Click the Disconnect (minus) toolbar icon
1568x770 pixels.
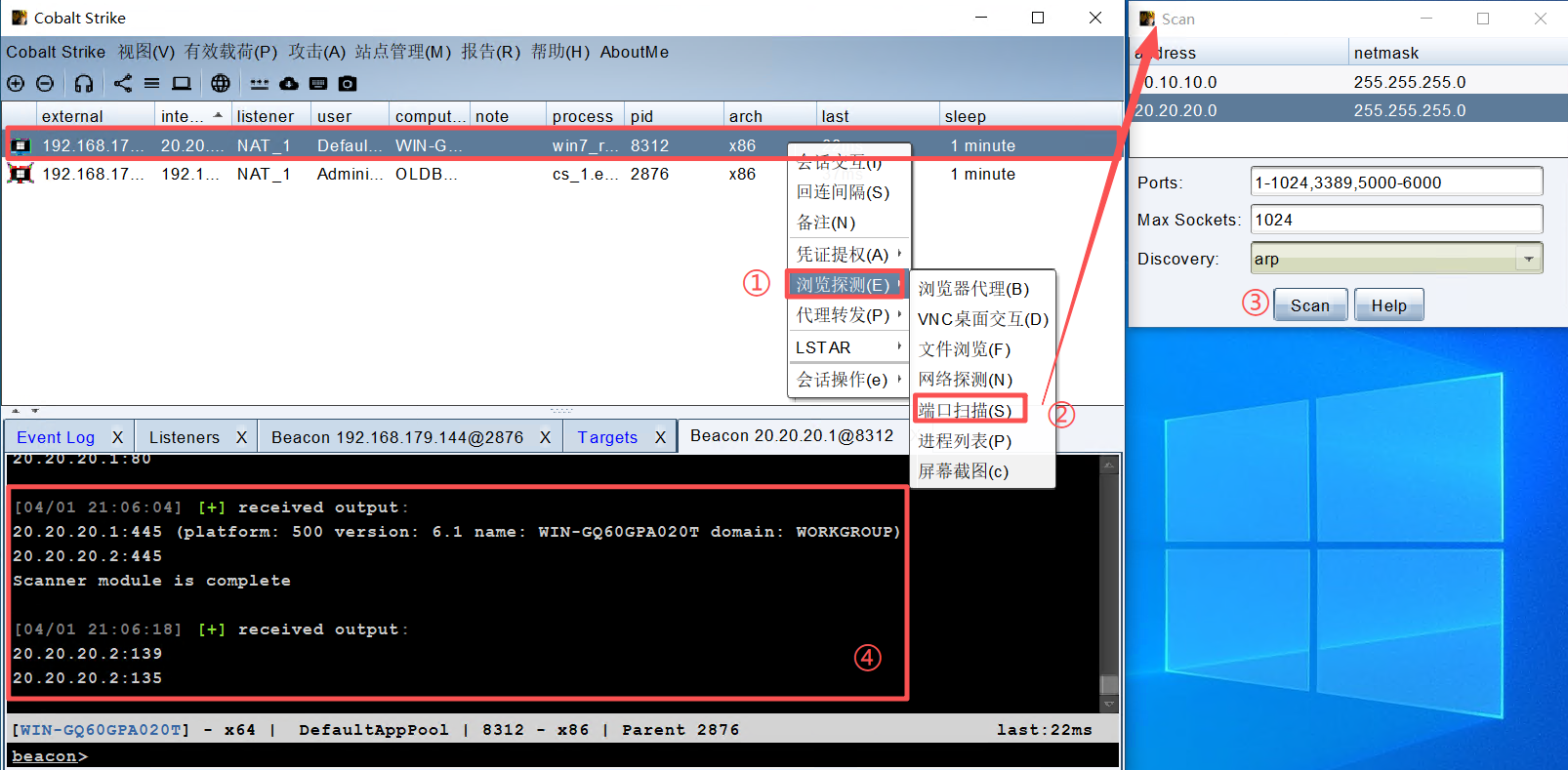tap(45, 84)
